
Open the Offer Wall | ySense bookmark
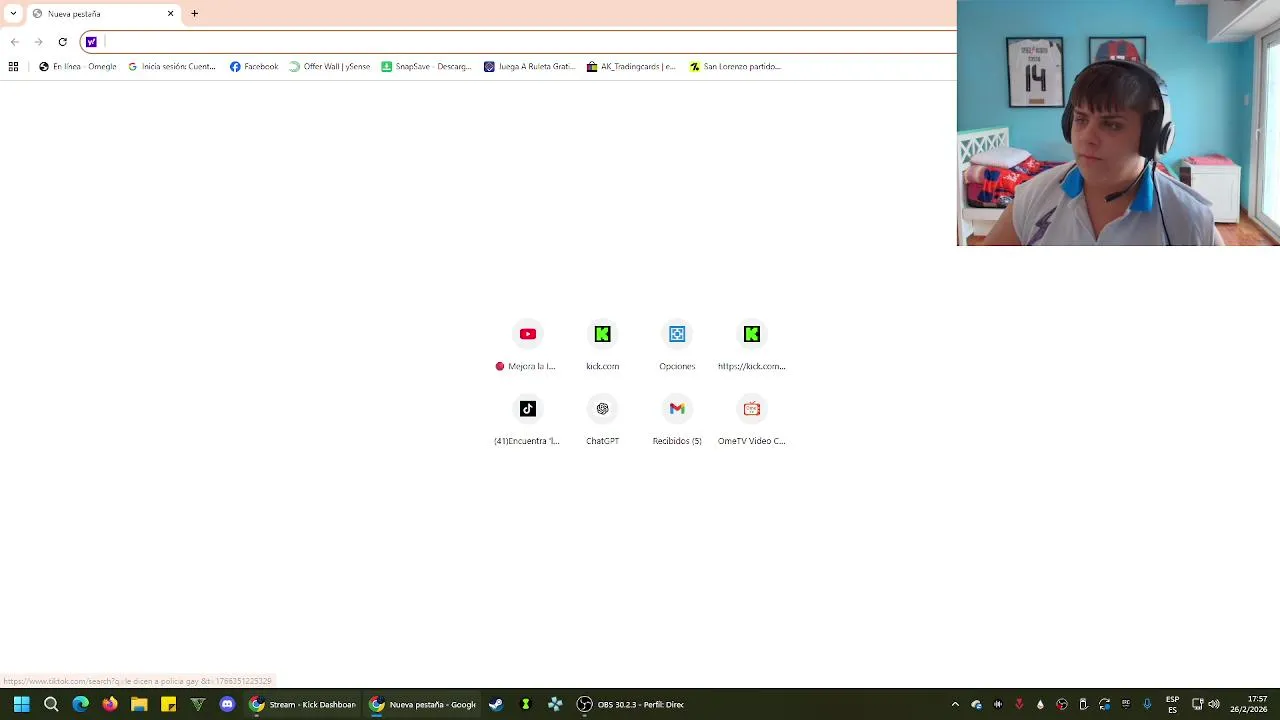(330, 67)
